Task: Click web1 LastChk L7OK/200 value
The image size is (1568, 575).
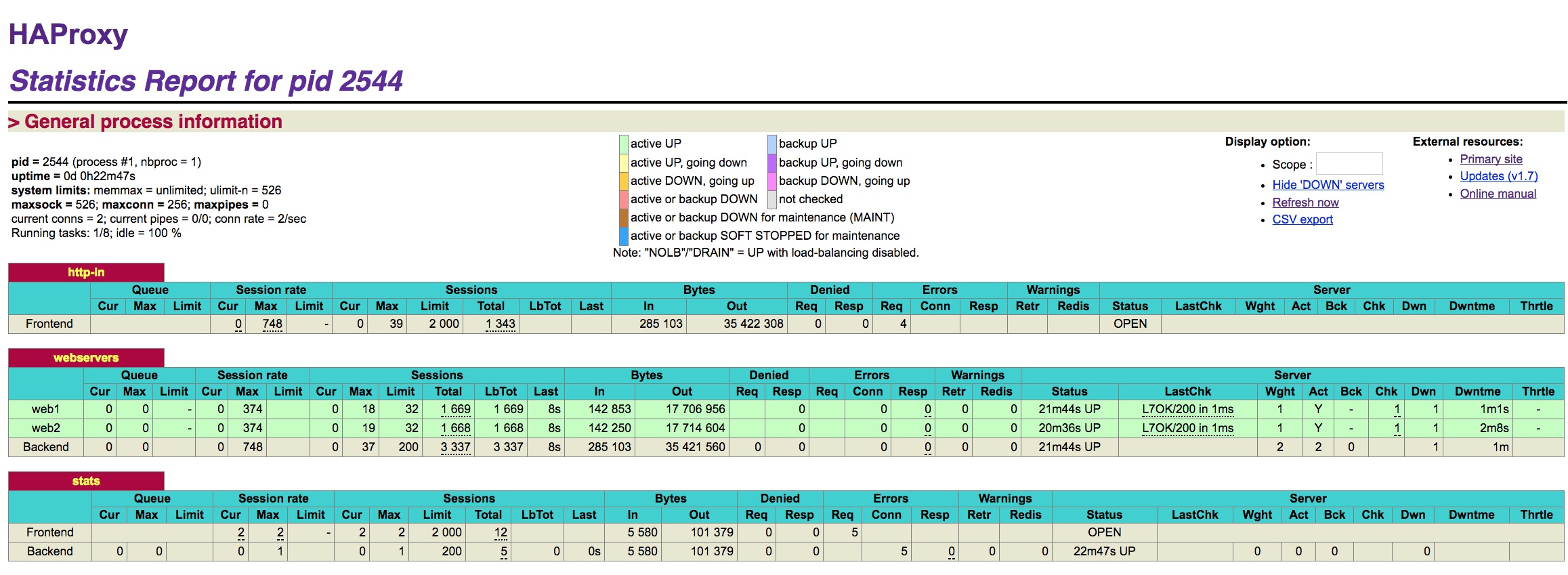Action: pyautogui.click(x=1187, y=409)
